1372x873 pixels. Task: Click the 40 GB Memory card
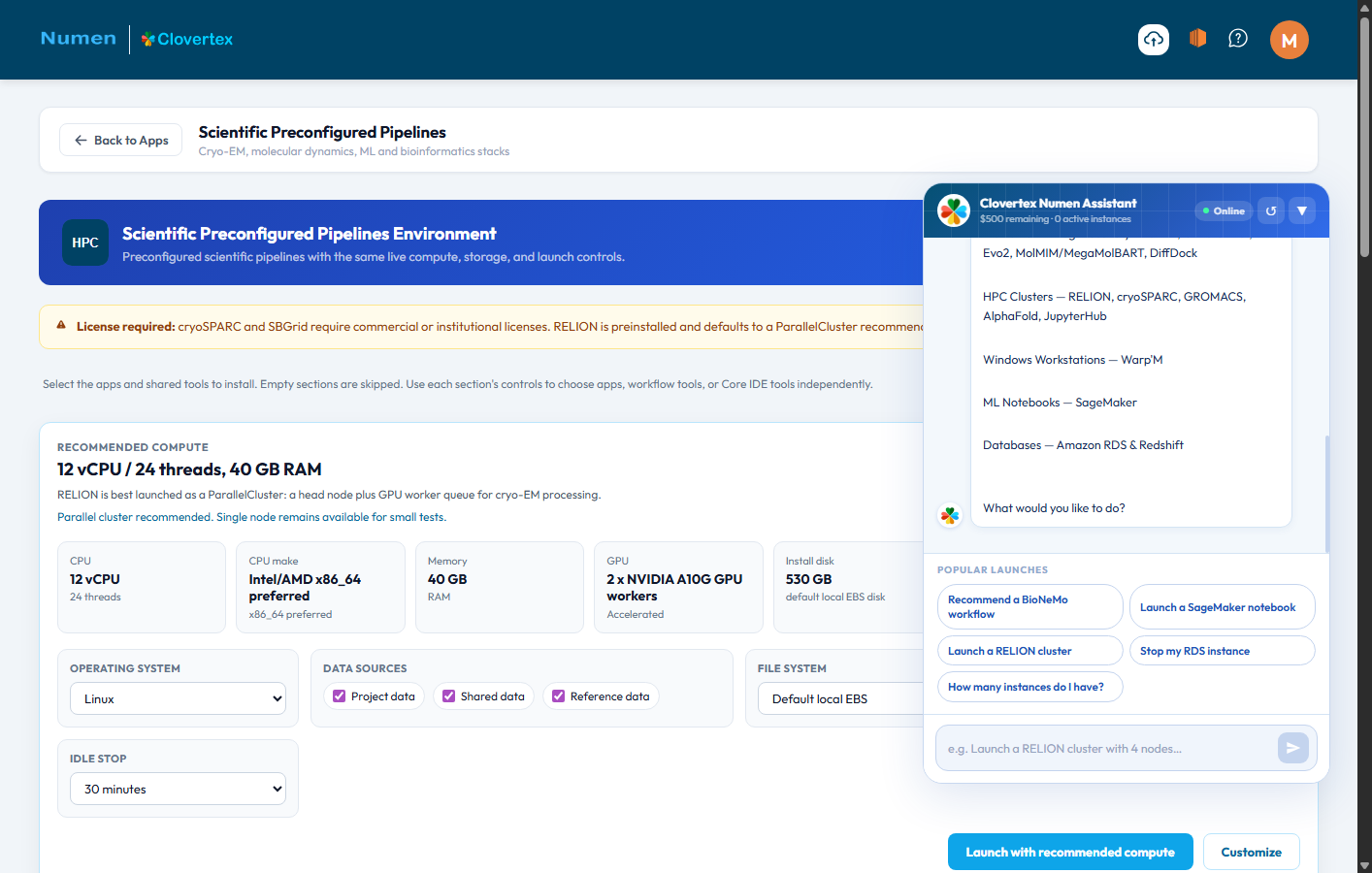[x=500, y=587]
